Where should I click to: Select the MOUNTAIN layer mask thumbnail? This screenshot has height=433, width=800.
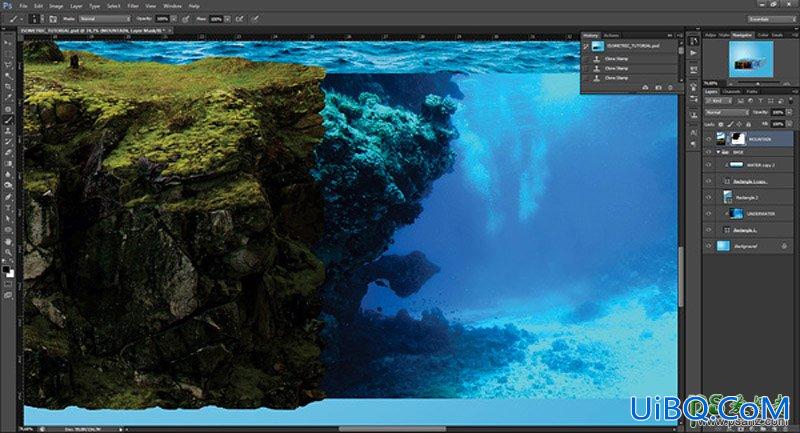point(738,139)
